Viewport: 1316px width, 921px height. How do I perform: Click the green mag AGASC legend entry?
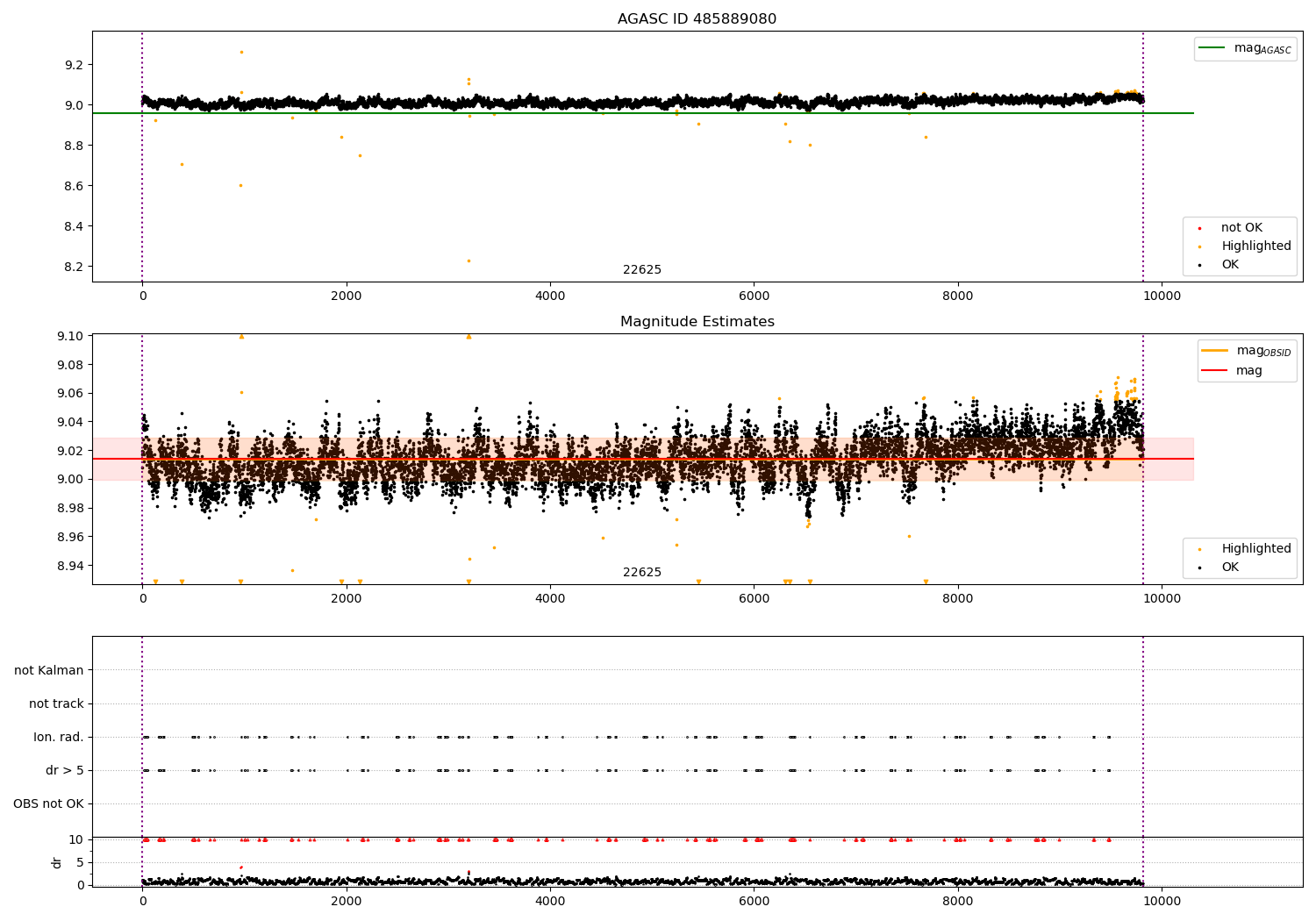1245,48
